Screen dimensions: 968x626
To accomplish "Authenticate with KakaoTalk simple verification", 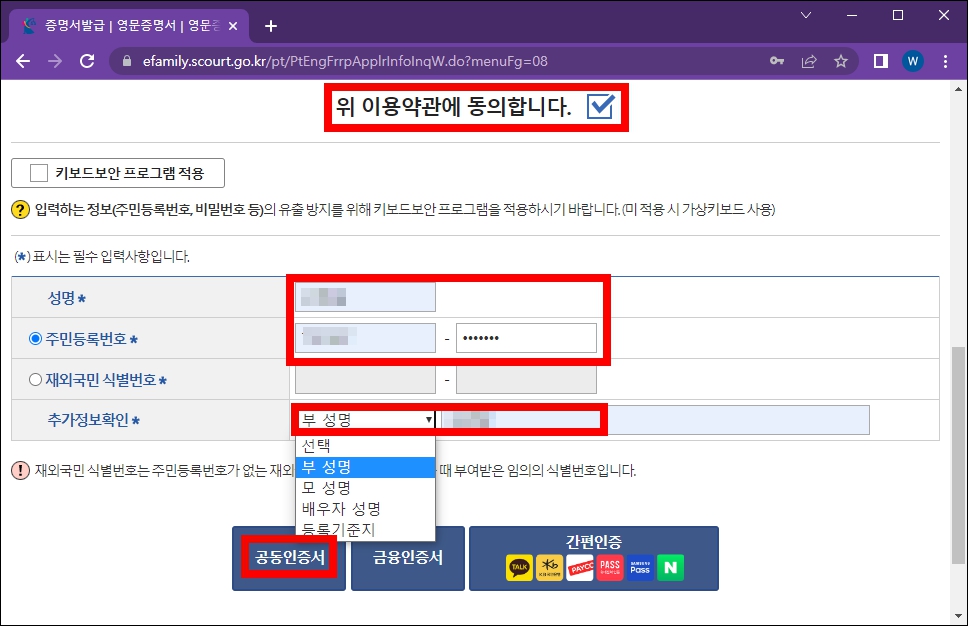I will 520,568.
